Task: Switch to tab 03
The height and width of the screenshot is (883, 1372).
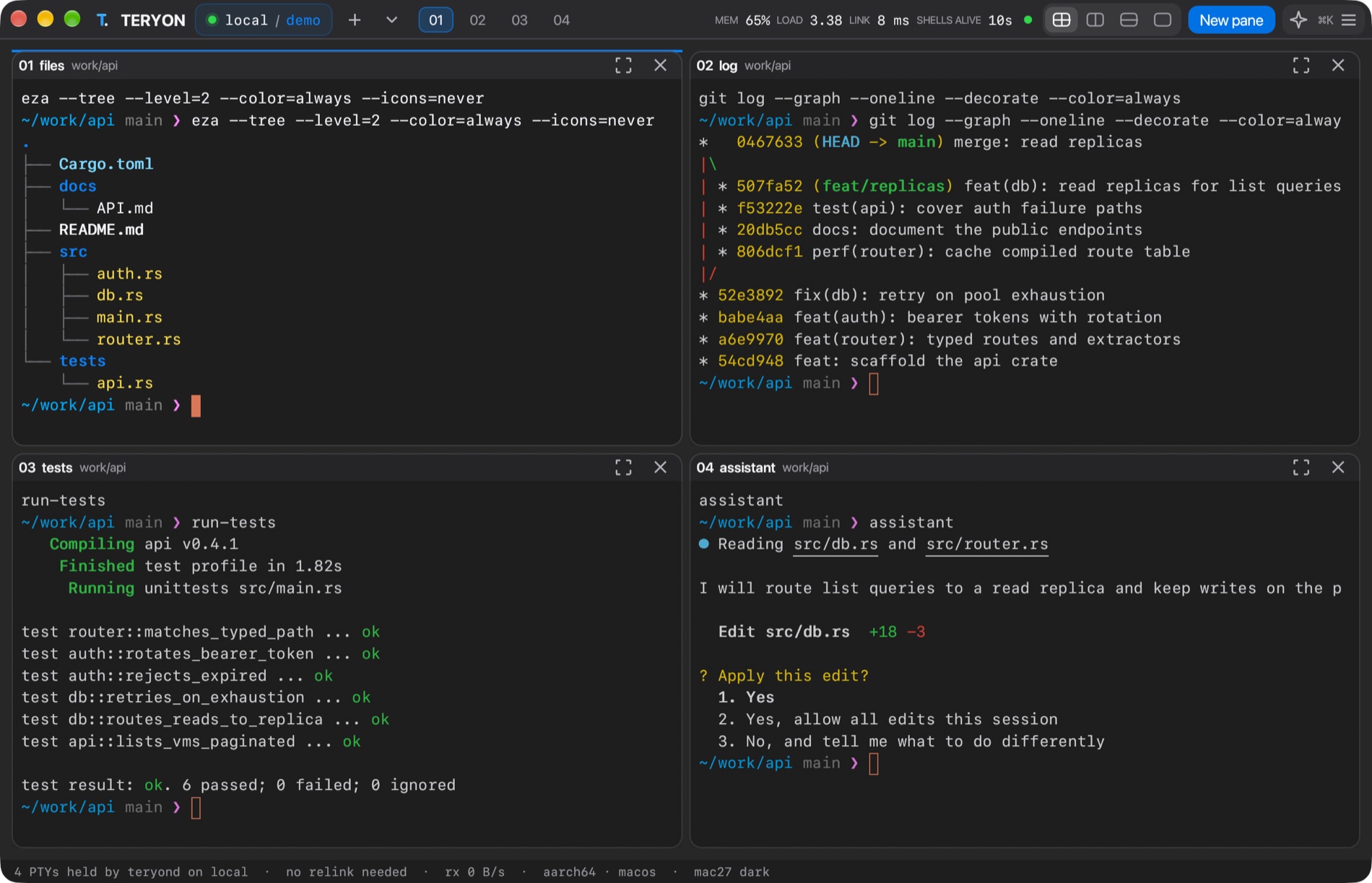Action: pos(520,20)
